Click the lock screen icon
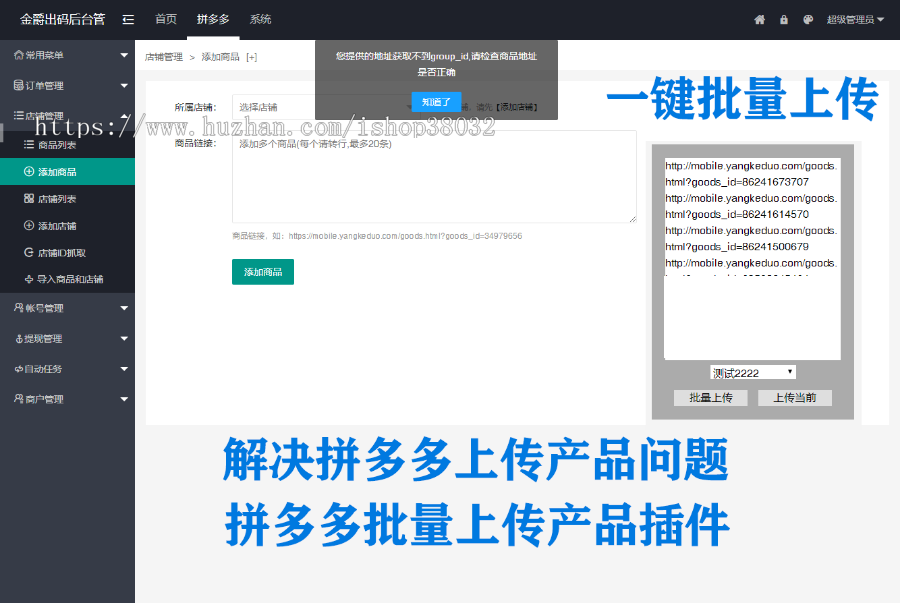This screenshot has width=900, height=603. click(x=784, y=20)
